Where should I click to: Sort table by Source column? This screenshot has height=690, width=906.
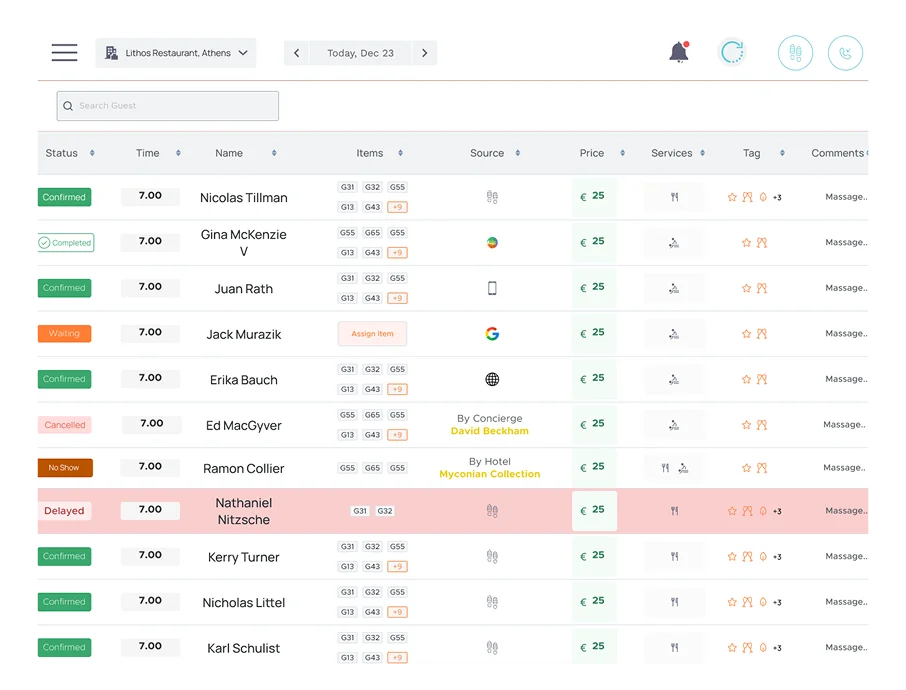click(518, 153)
